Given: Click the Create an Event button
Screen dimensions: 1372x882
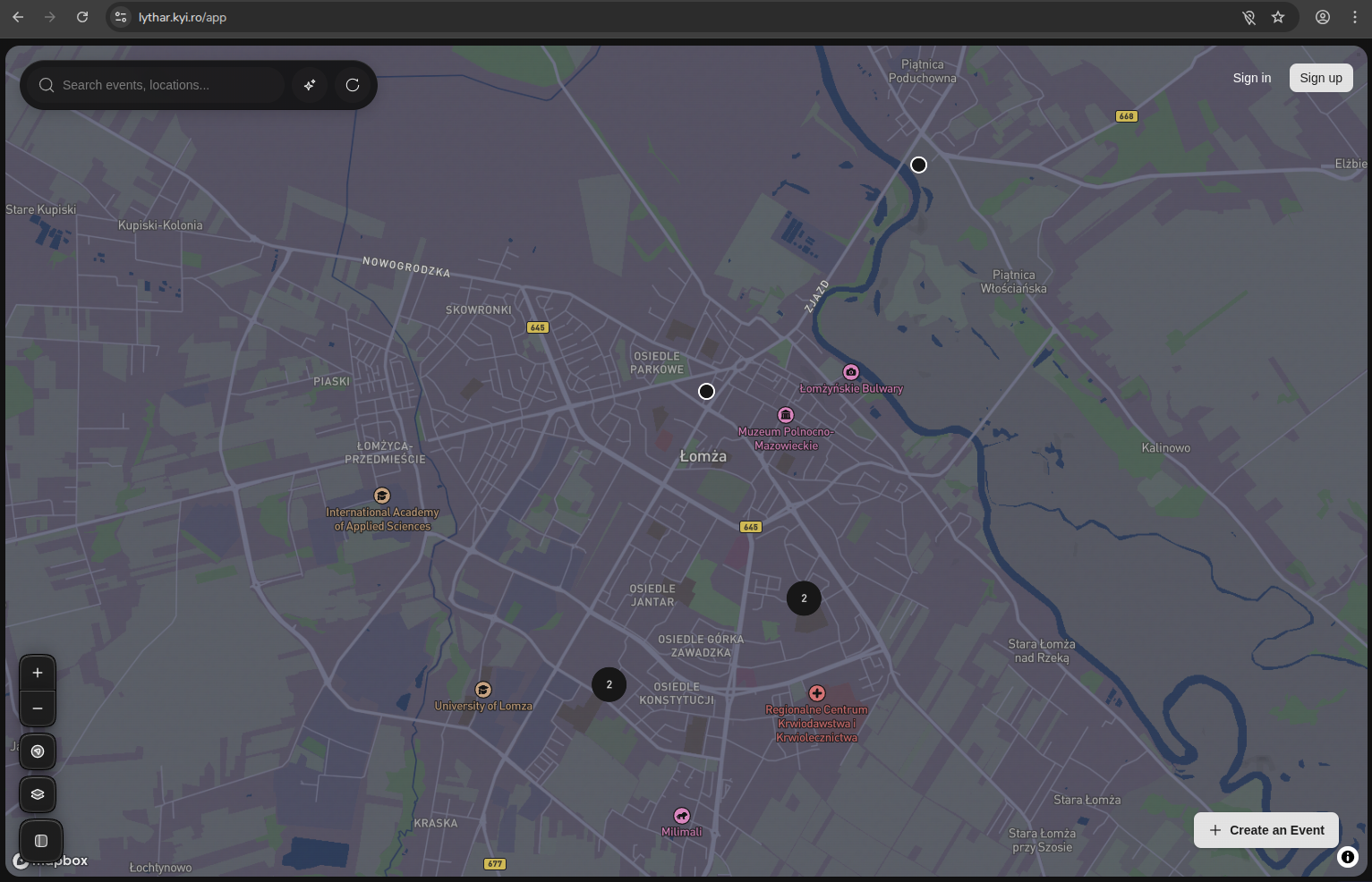Looking at the screenshot, I should (1265, 830).
